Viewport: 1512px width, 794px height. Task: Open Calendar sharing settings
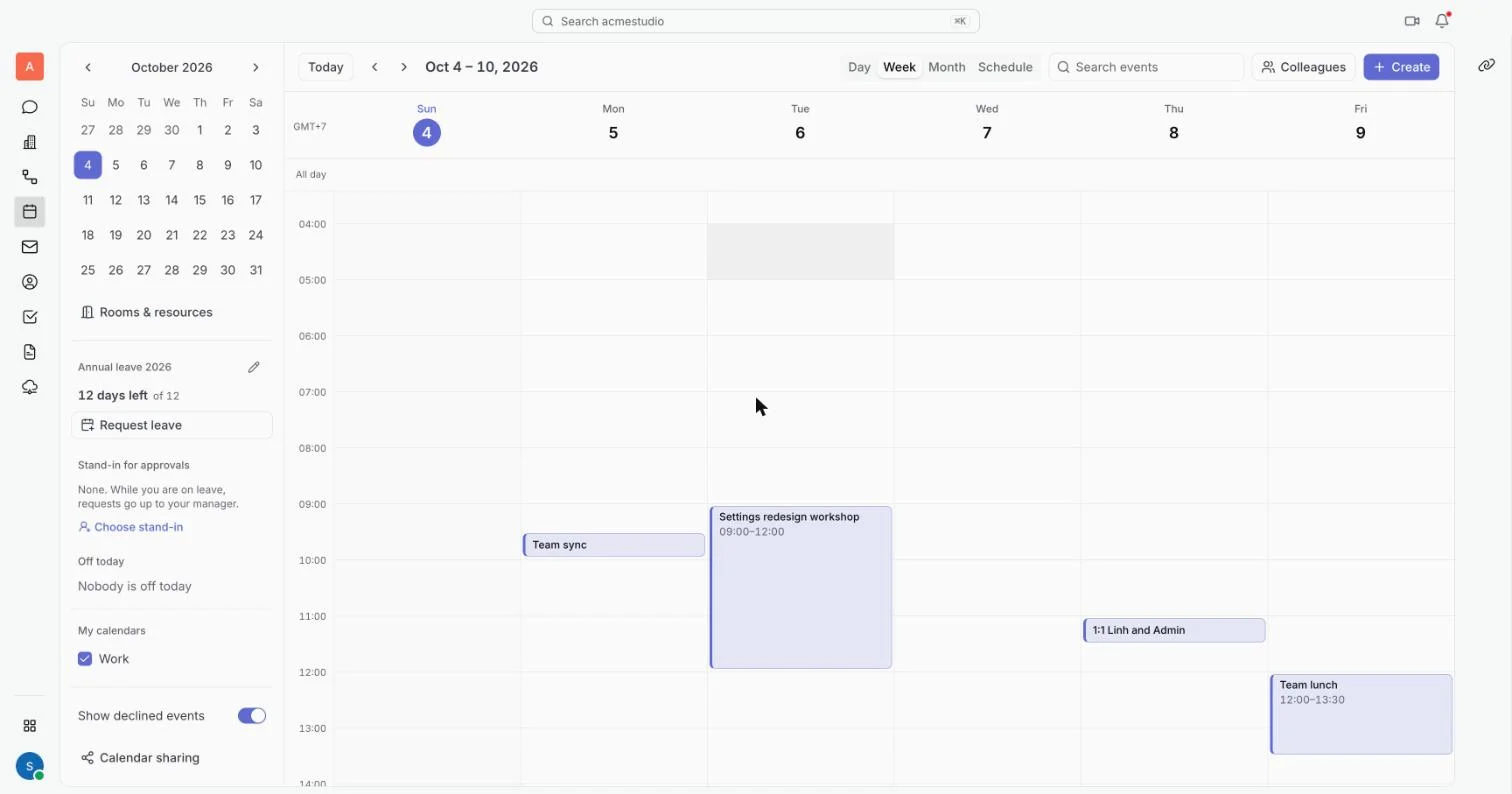[141, 758]
